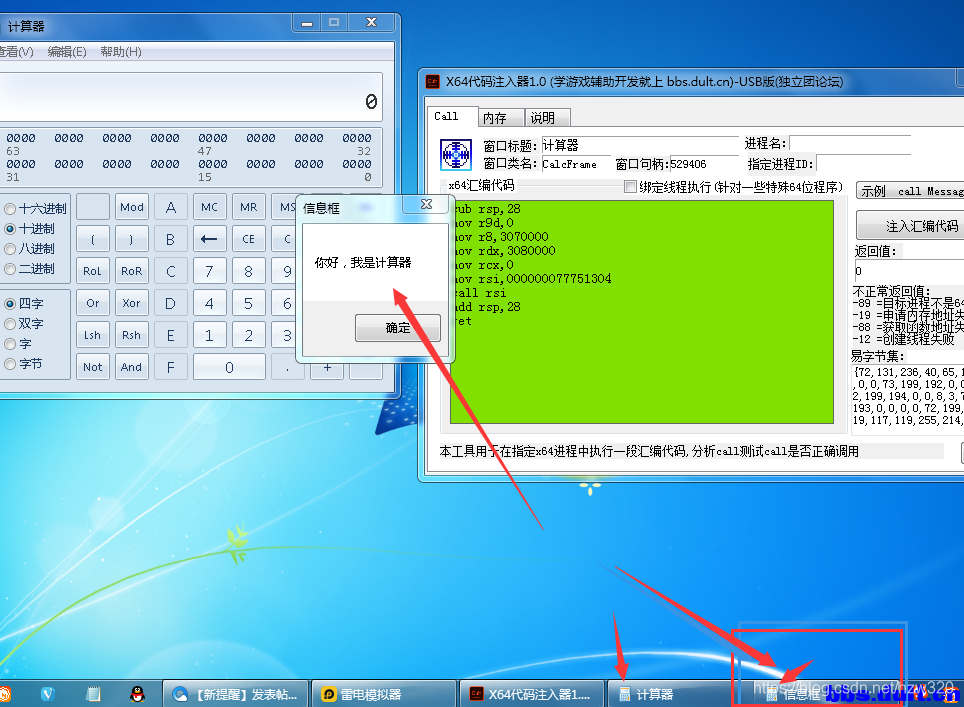Open the blue V shield taskbar icon
Image resolution: width=964 pixels, height=707 pixels.
[48, 695]
